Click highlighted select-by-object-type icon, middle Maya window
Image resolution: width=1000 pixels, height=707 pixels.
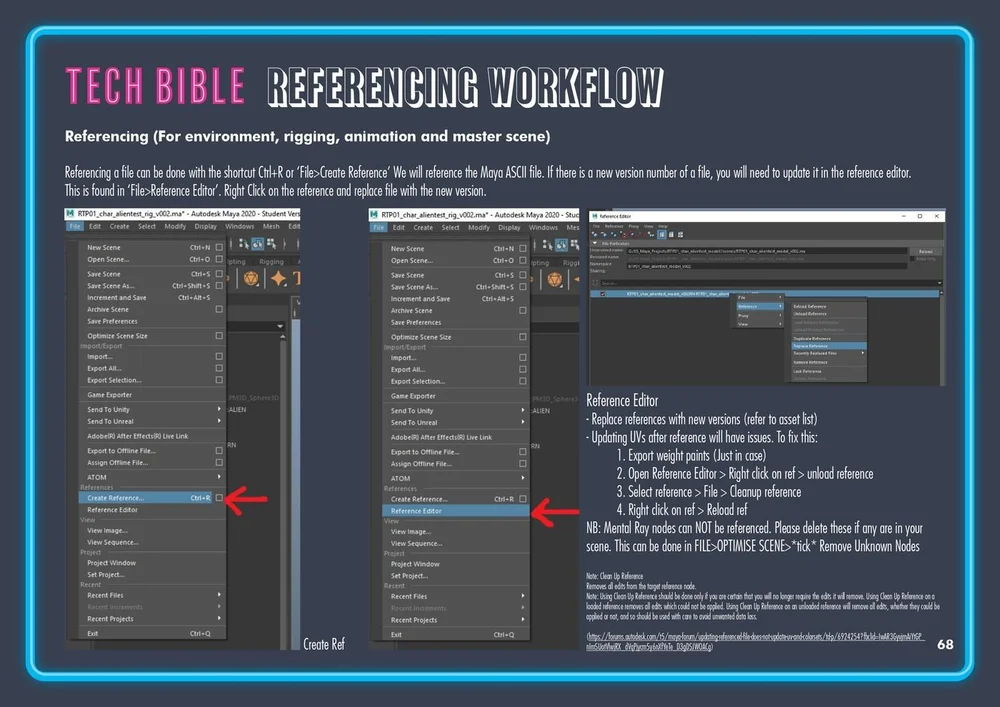[561, 245]
